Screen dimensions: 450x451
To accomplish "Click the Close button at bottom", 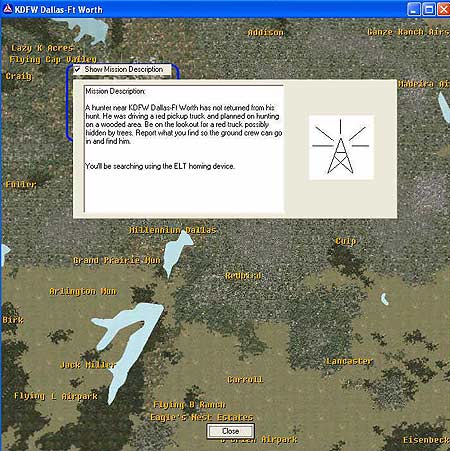I will pyautogui.click(x=230, y=431).
